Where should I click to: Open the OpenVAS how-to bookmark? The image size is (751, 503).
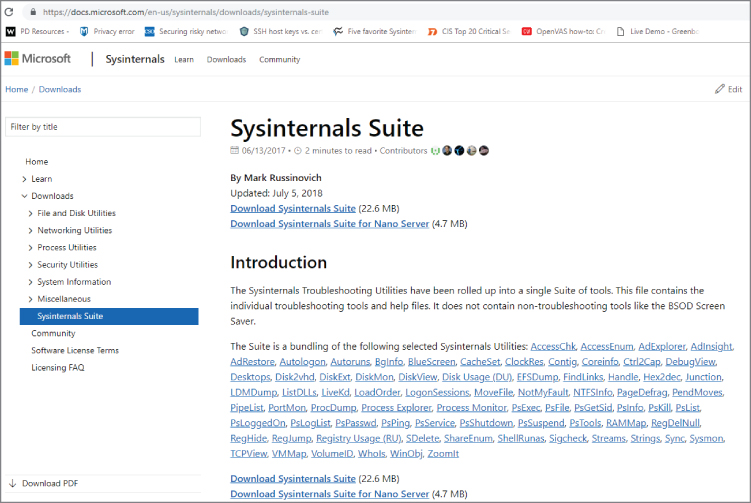564,31
